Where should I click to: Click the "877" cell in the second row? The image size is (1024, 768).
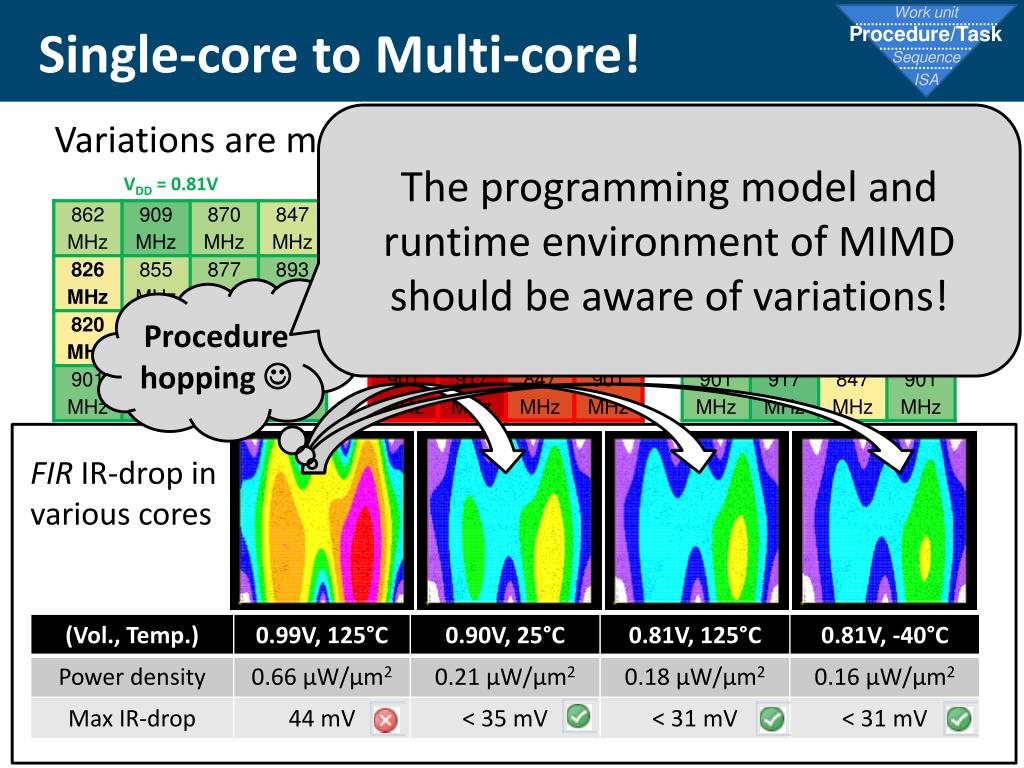click(x=223, y=269)
